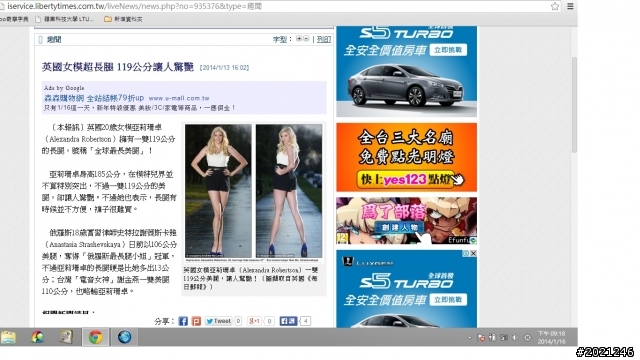Increase font size with plus icon
This screenshot has height=360, width=640.
point(299,38)
